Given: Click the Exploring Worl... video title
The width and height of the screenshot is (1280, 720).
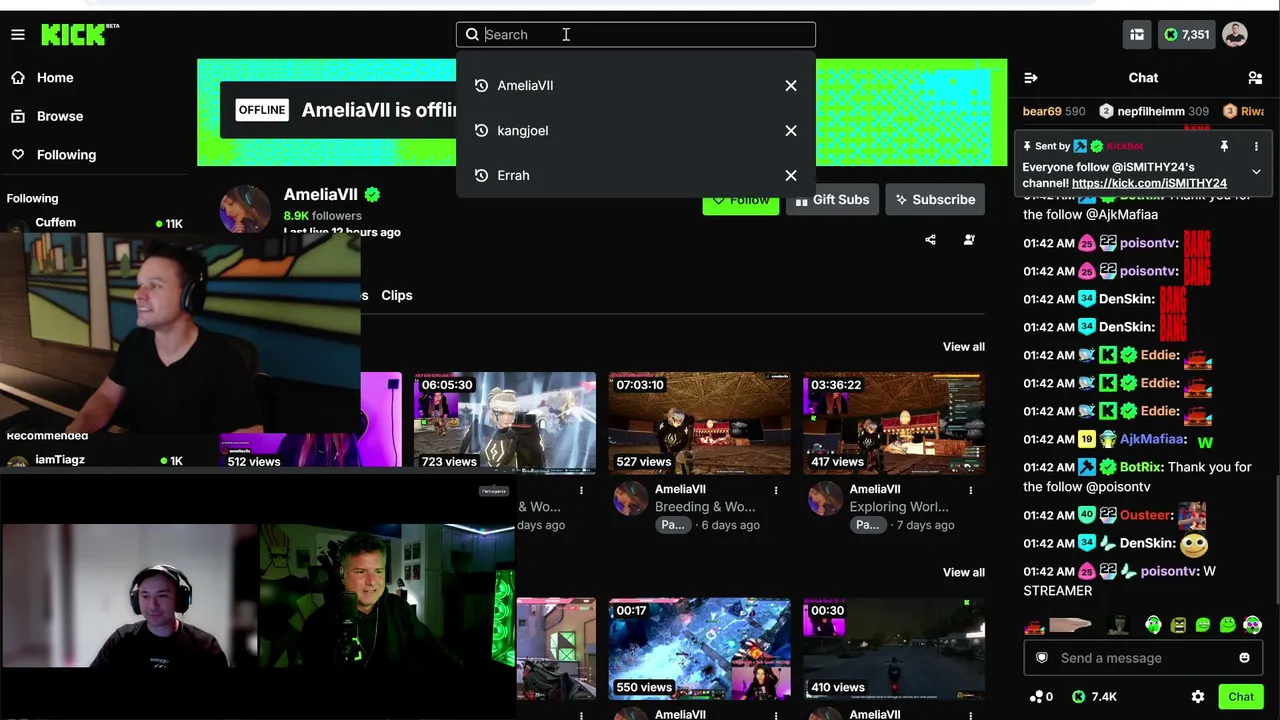Looking at the screenshot, I should 899,507.
